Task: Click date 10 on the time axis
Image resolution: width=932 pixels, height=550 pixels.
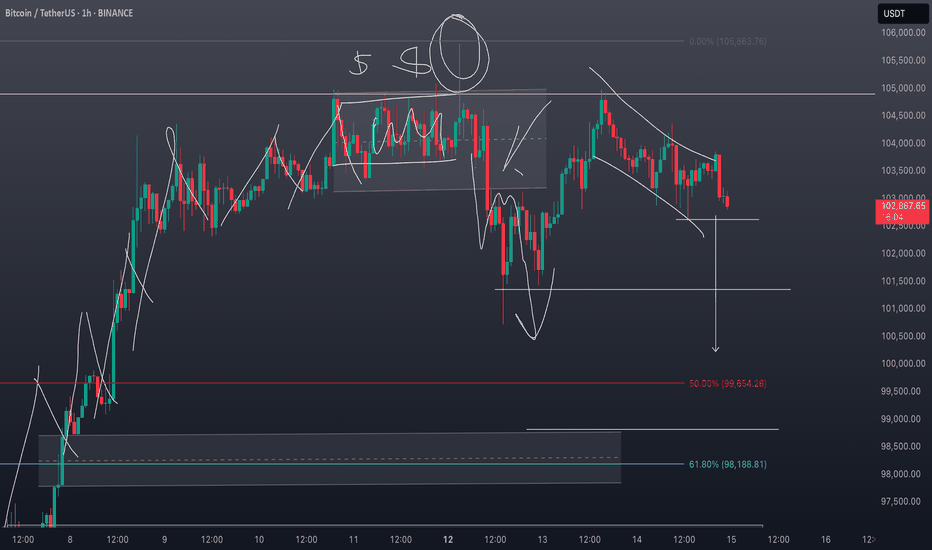Action: pos(259,539)
